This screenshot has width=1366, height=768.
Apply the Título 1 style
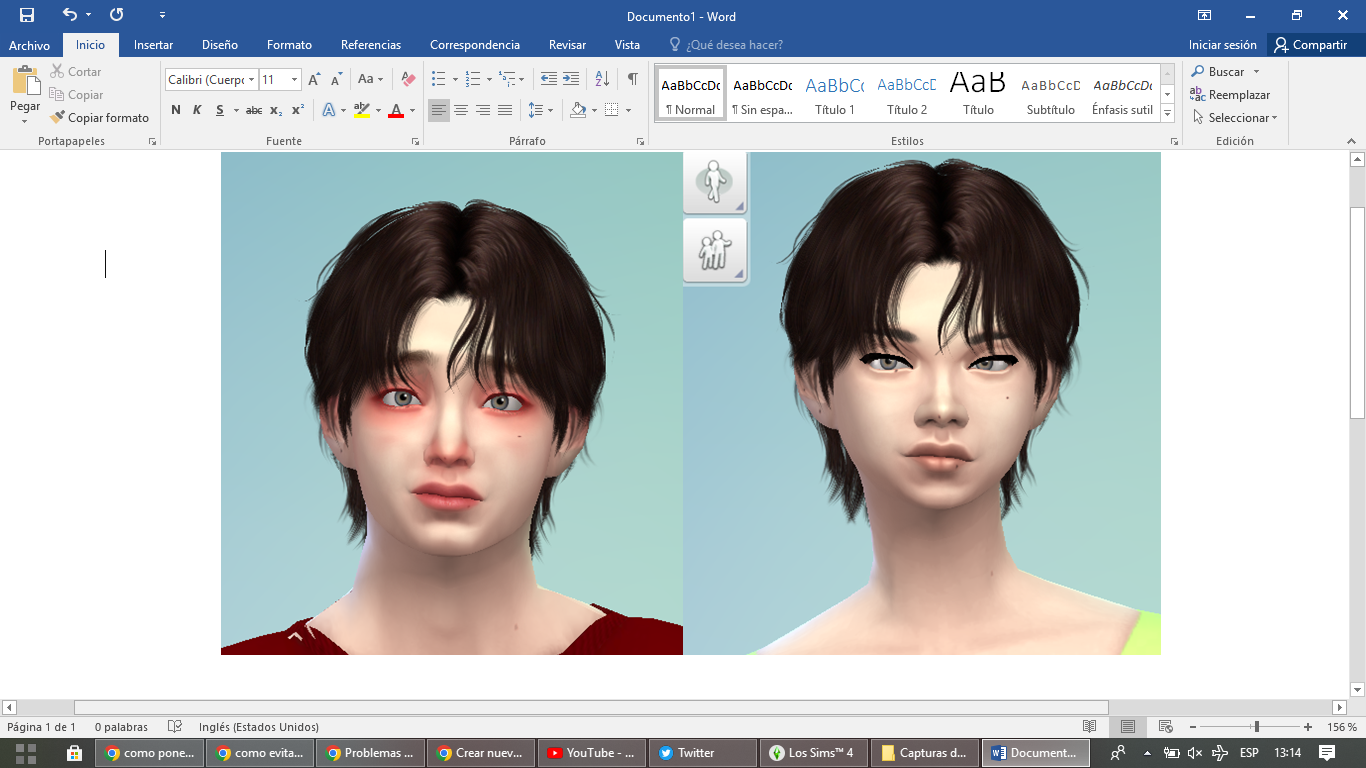(835, 95)
